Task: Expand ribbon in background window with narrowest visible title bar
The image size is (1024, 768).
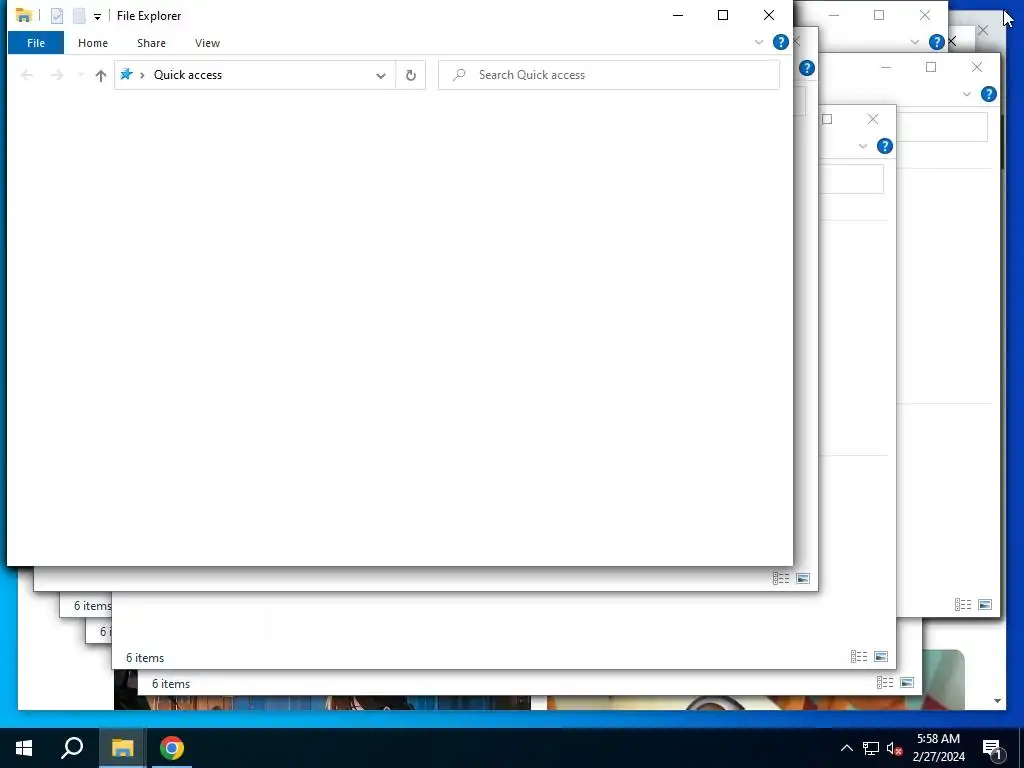Action: [863, 146]
